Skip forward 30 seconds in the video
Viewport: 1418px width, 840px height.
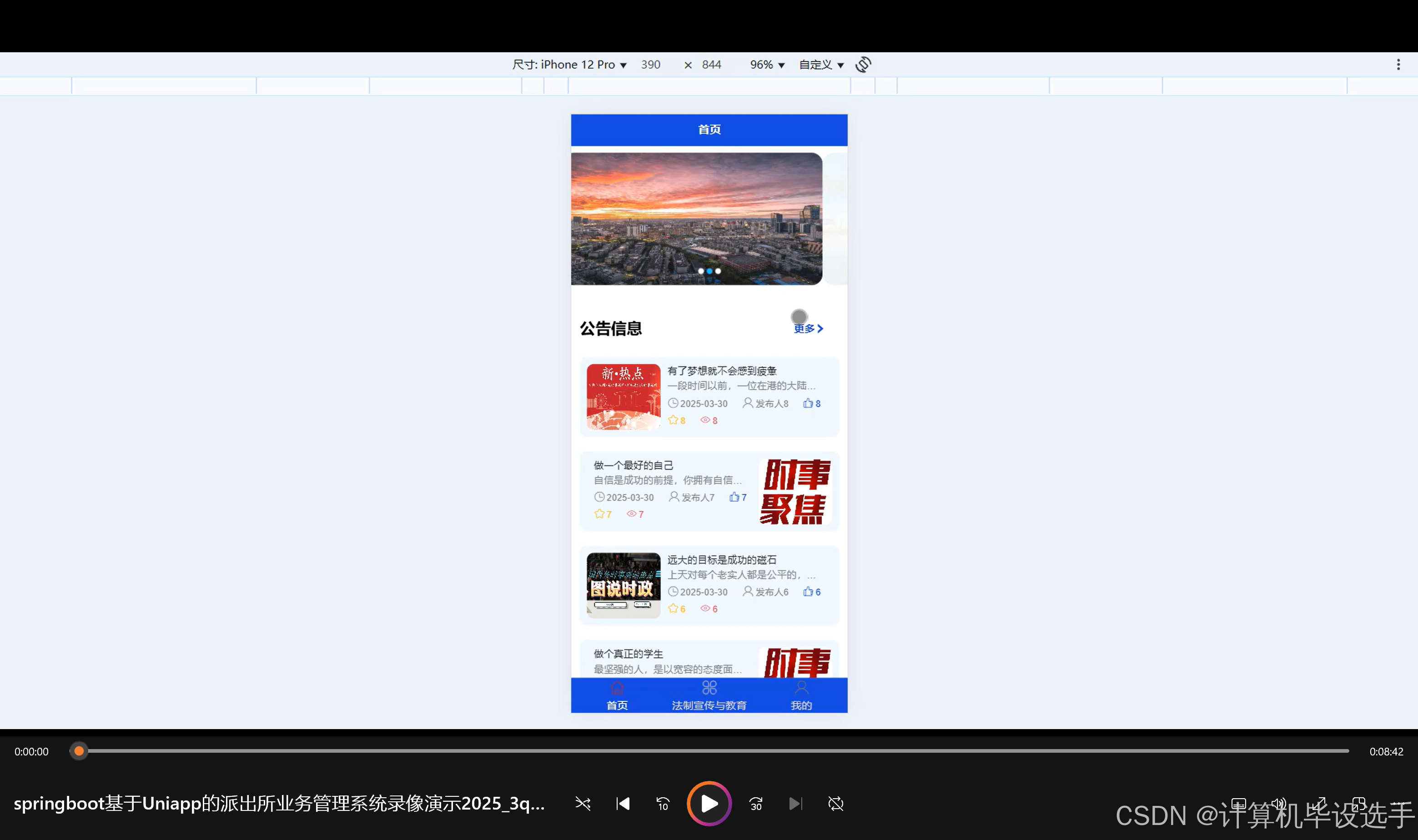point(755,803)
